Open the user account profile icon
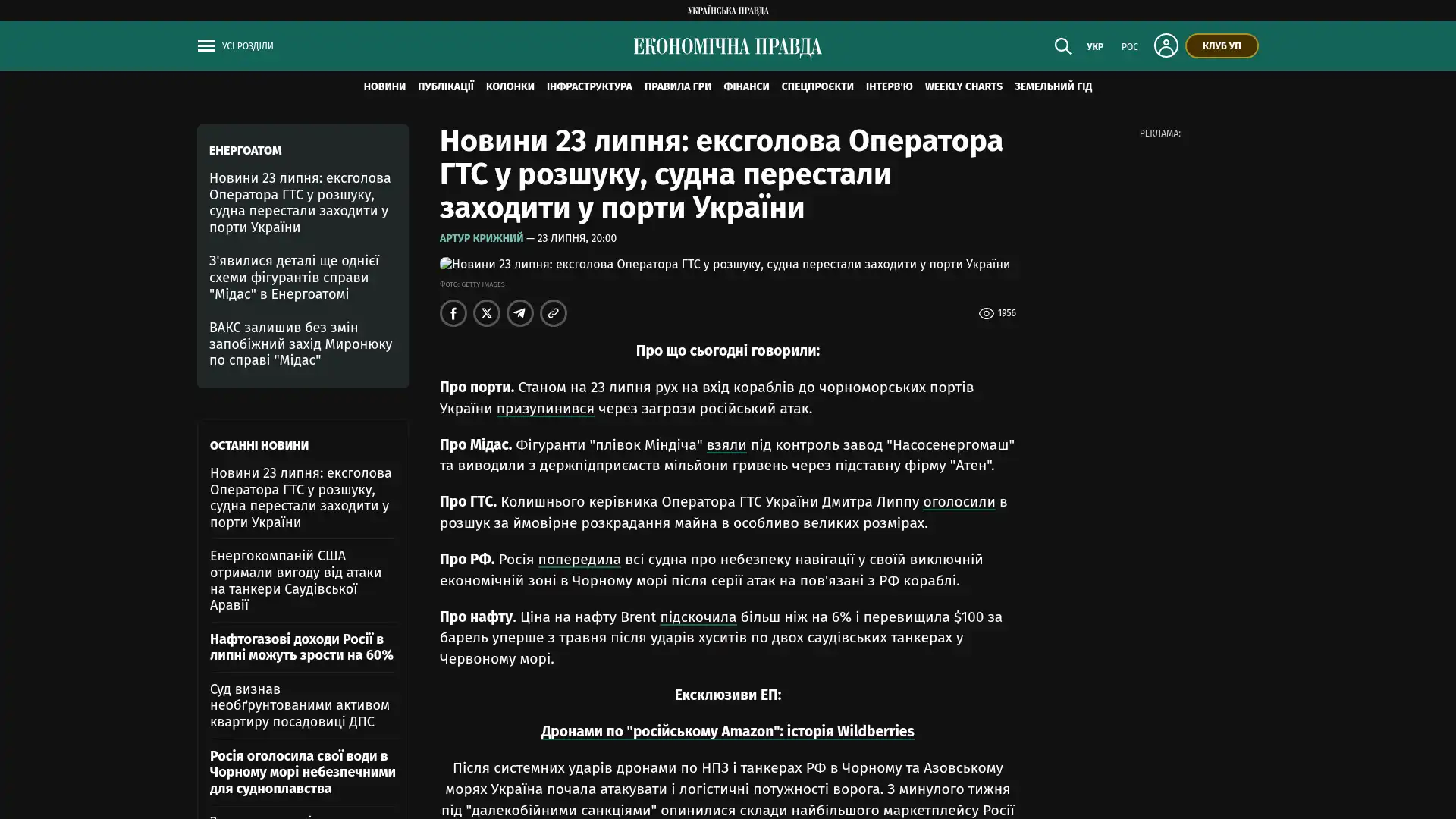Screen dimensions: 1456x819 (x=1166, y=45)
